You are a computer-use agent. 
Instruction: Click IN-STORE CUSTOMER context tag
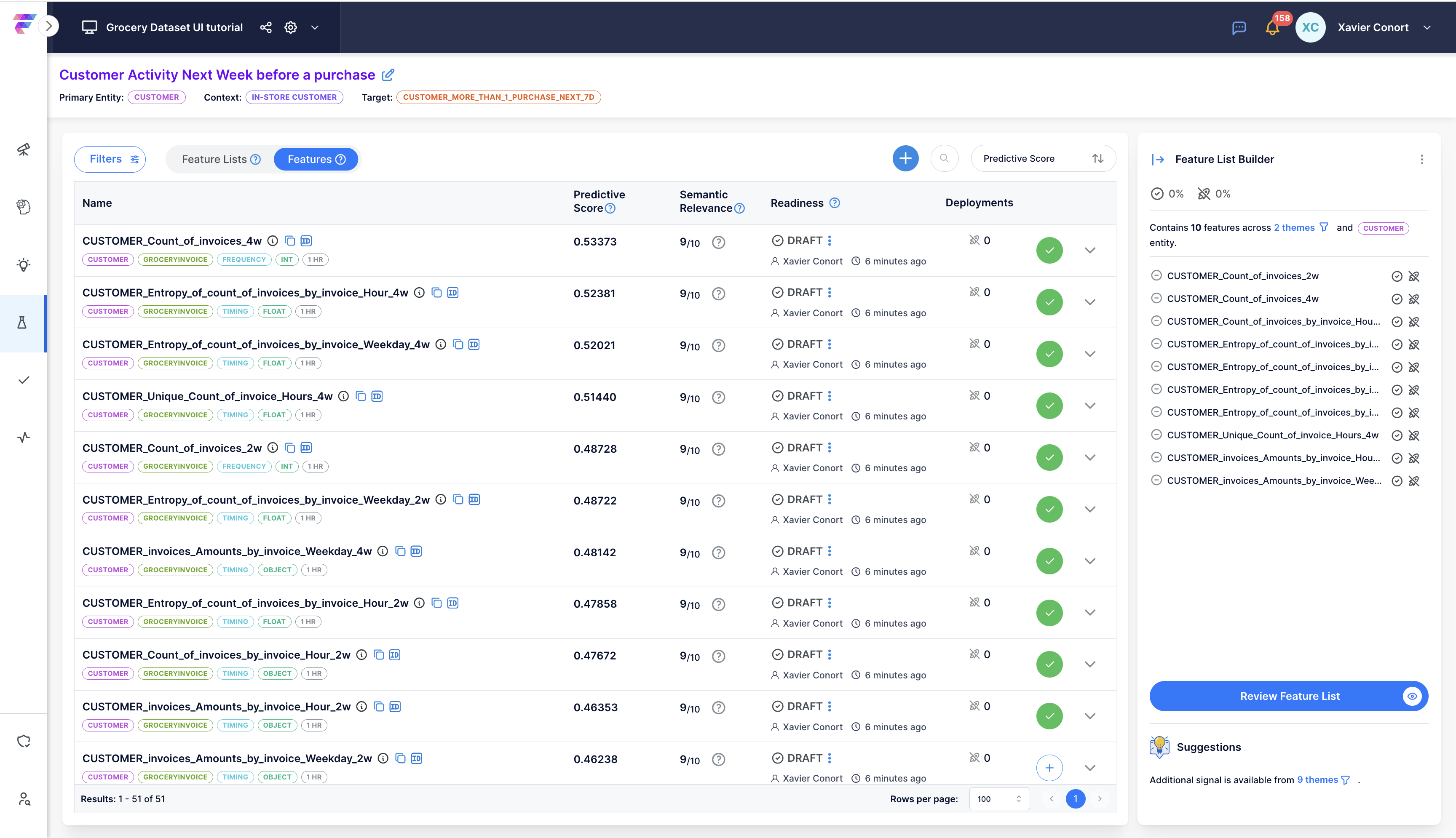click(294, 97)
